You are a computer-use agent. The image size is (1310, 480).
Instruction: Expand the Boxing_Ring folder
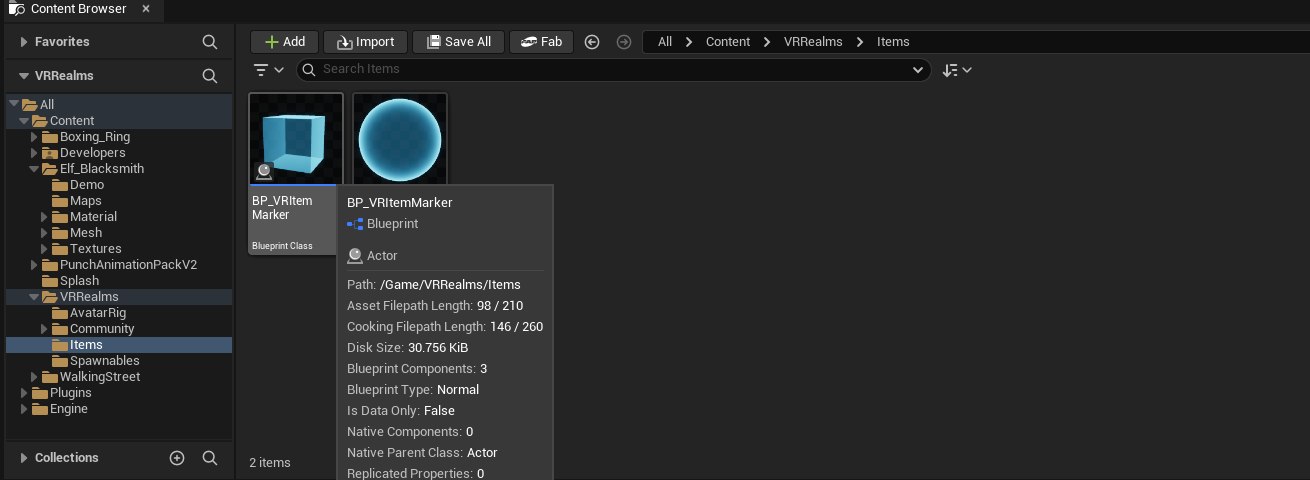click(34, 137)
